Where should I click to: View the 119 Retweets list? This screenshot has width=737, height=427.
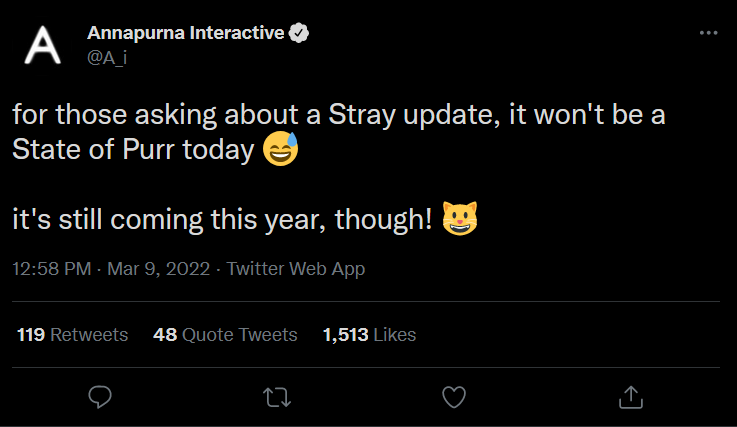(x=73, y=335)
